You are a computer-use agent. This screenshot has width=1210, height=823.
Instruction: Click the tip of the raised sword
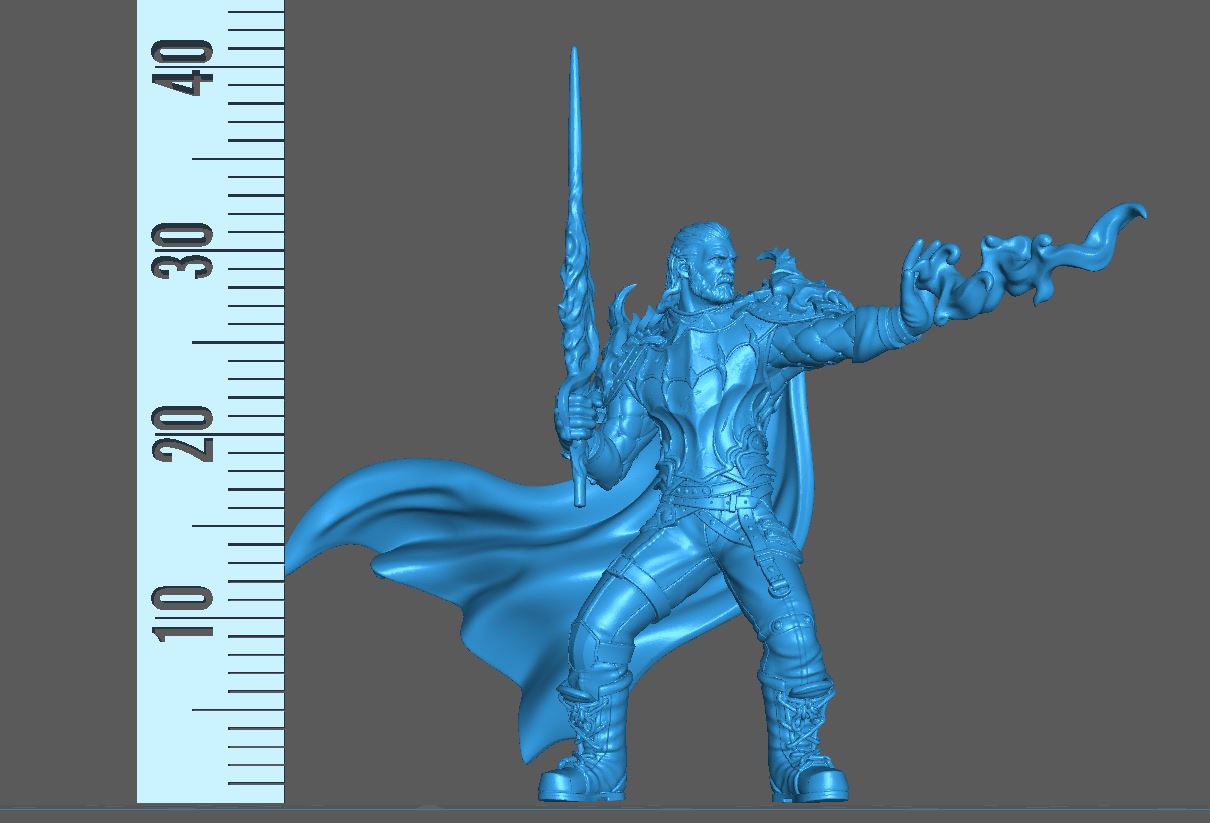[574, 52]
